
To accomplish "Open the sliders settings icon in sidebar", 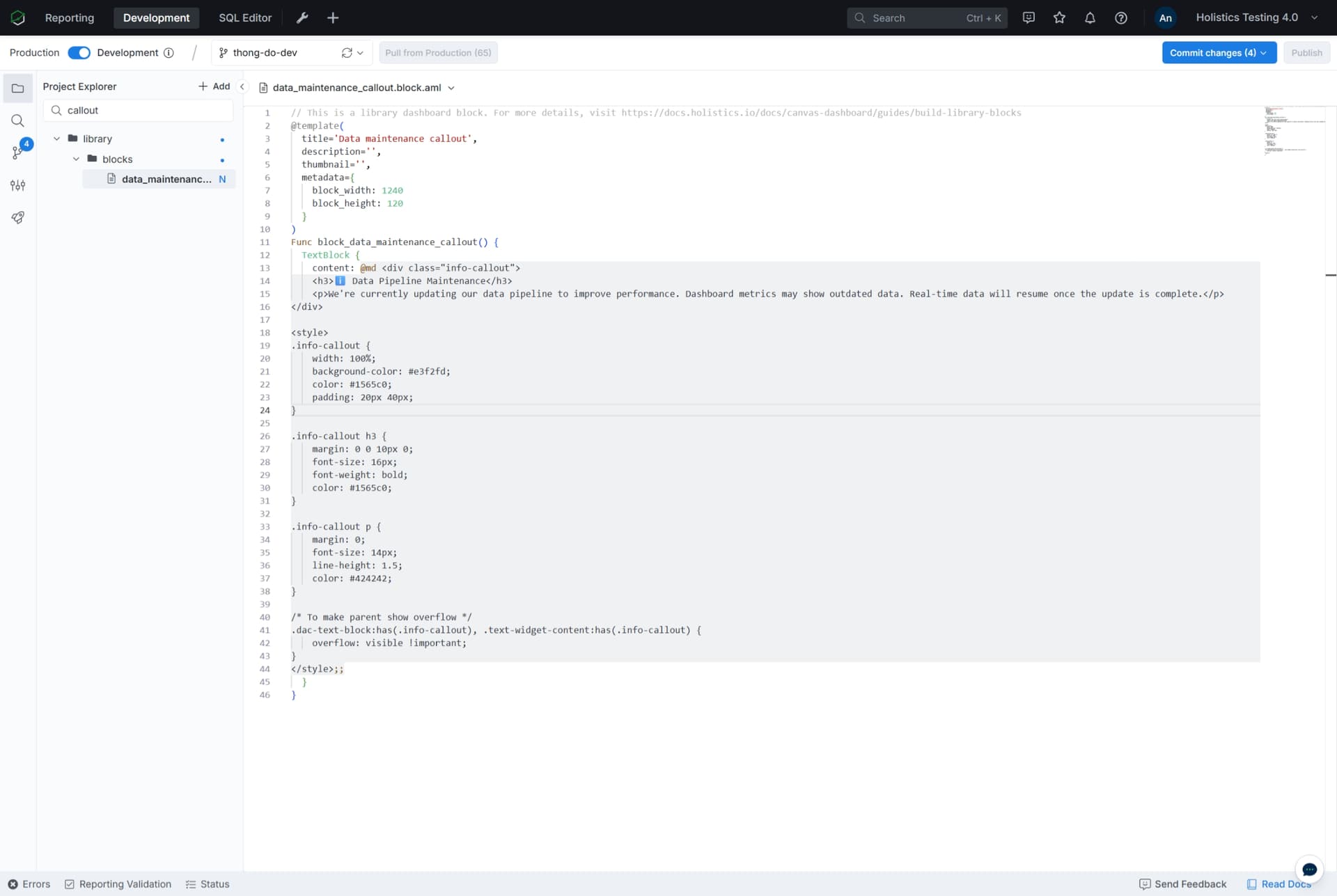I will [x=18, y=185].
